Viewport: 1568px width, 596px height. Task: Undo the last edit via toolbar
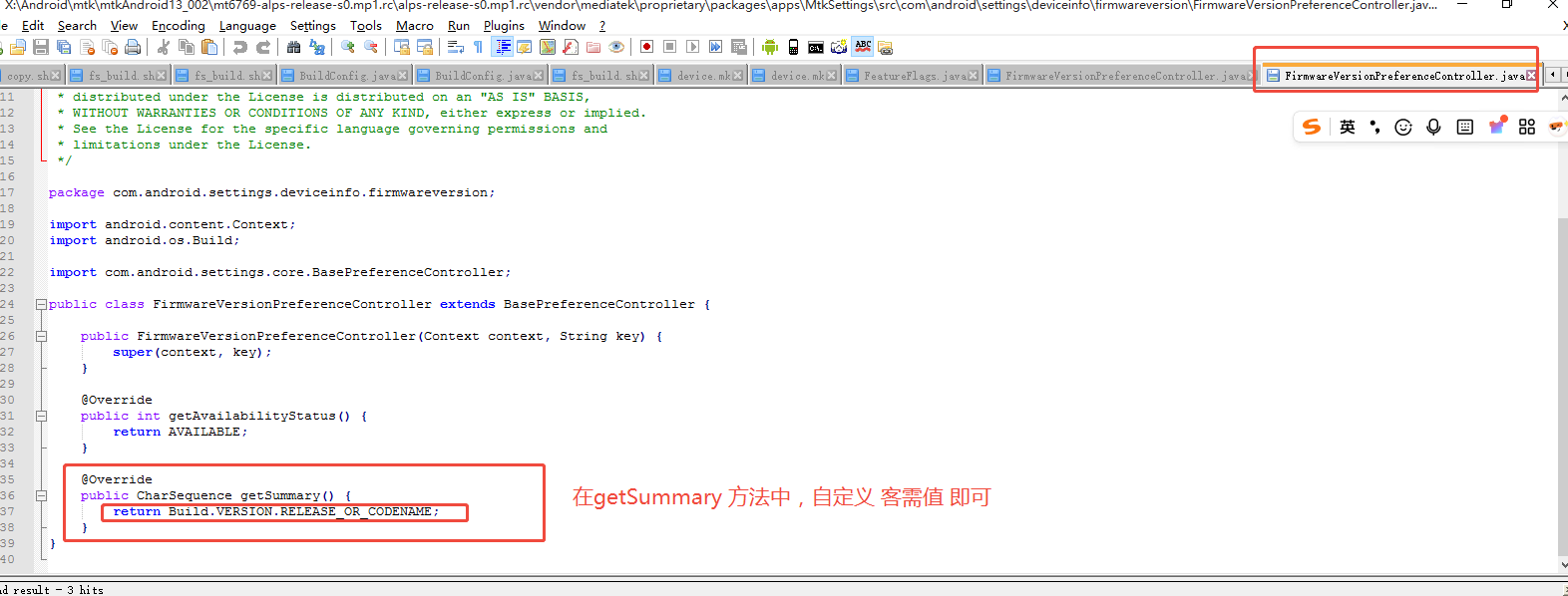239,47
